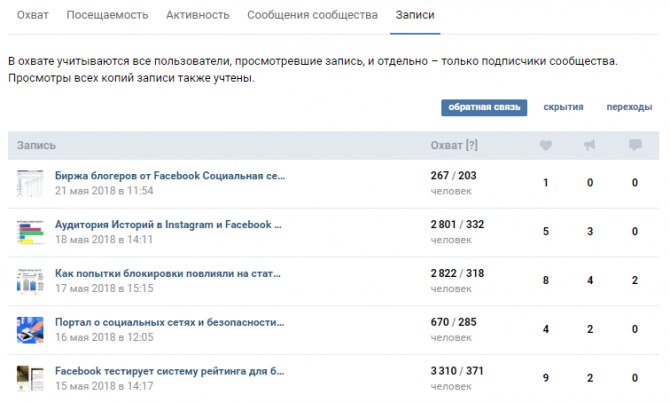Open the Охват [?] help hint

[472, 145]
